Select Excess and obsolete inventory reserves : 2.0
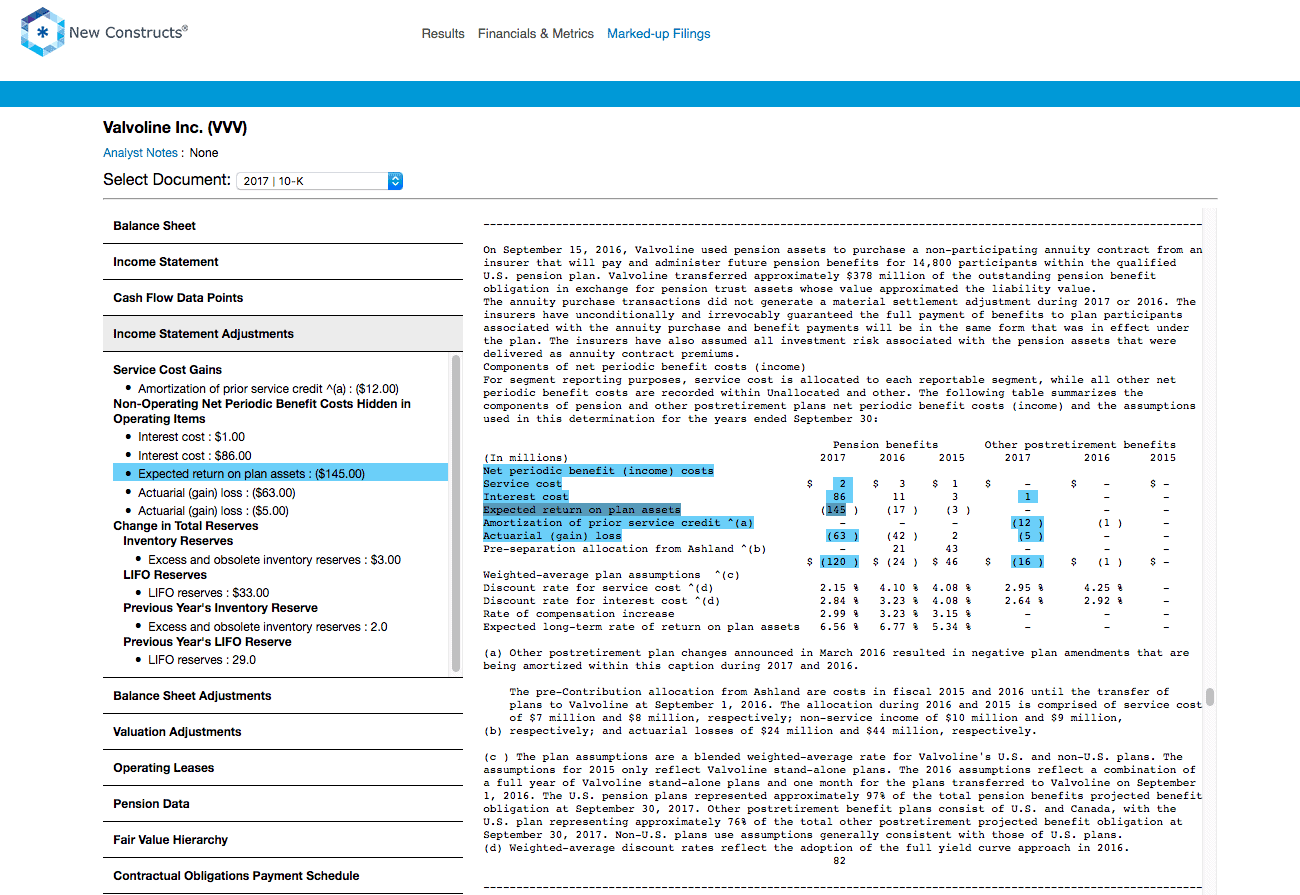This screenshot has height=895, width=1300. (268, 627)
